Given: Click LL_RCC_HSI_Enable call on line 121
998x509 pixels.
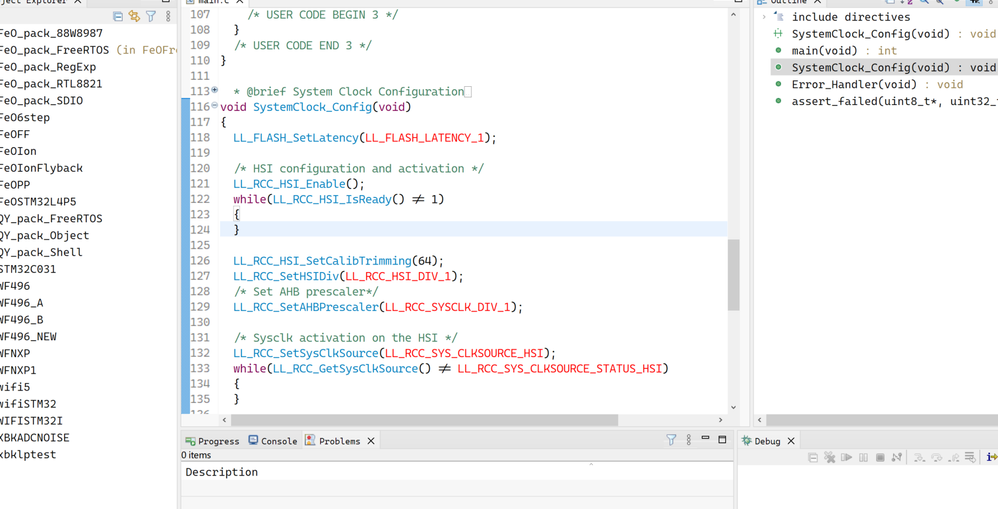Looking at the screenshot, I should tap(290, 184).
